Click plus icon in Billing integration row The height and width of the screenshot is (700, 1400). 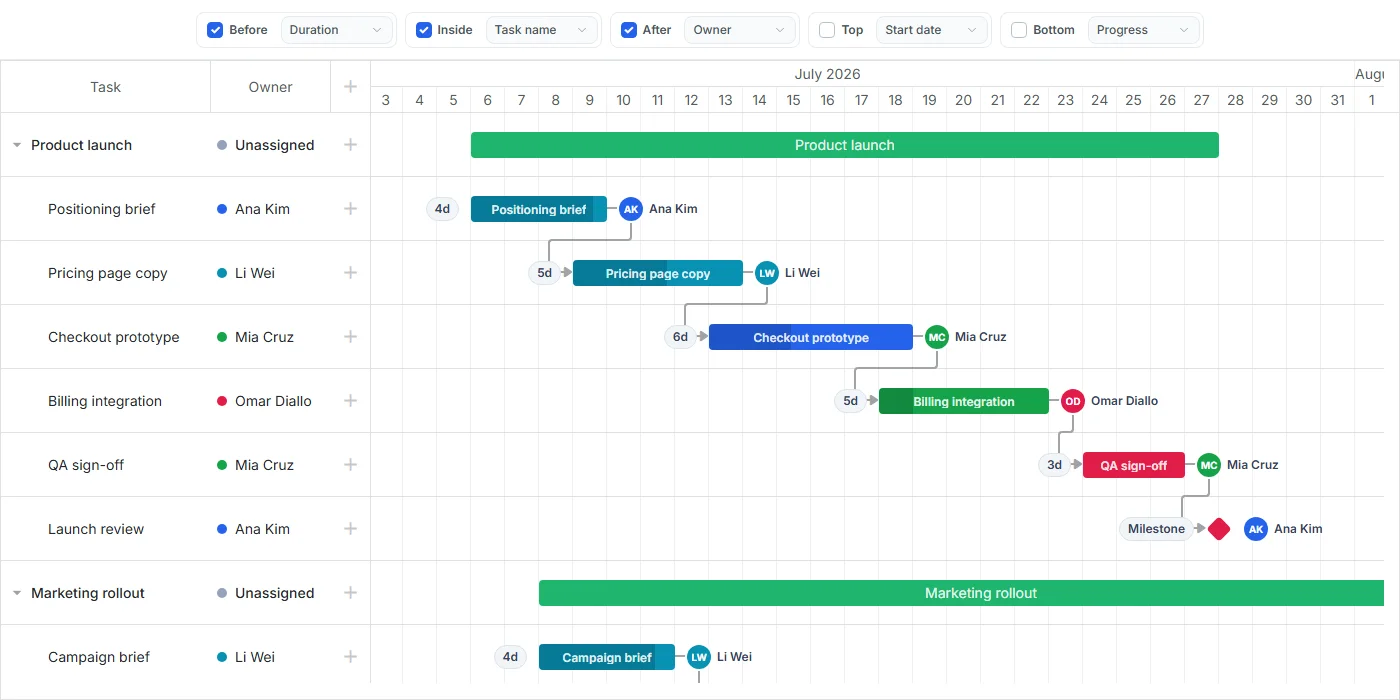350,401
